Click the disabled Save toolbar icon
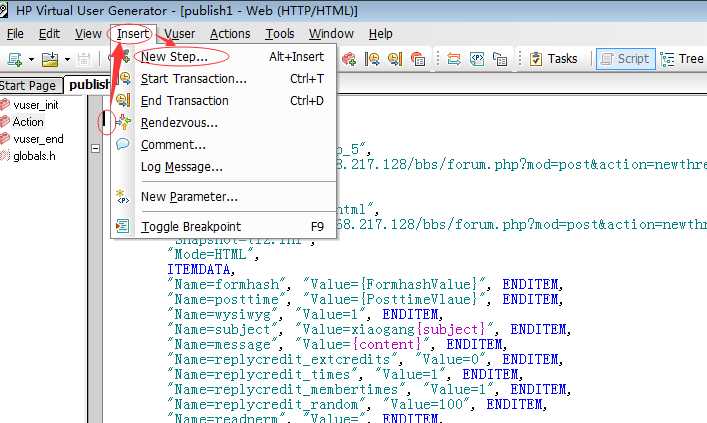Viewport: 707px width, 423px height. point(84,59)
